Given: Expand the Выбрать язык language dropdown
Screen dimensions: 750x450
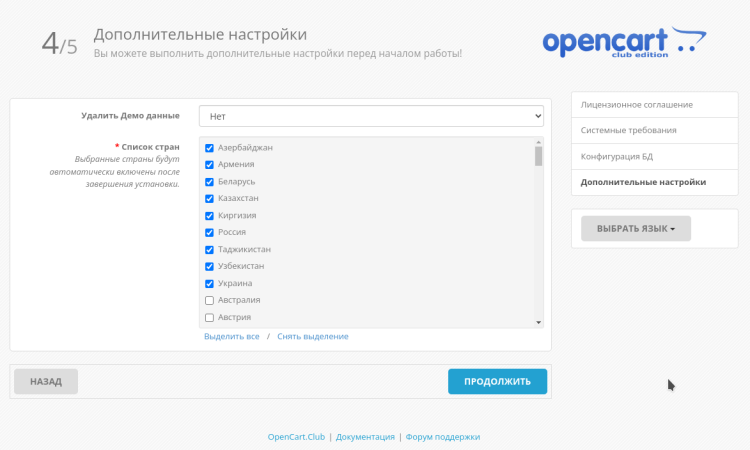Looking at the screenshot, I should (635, 229).
